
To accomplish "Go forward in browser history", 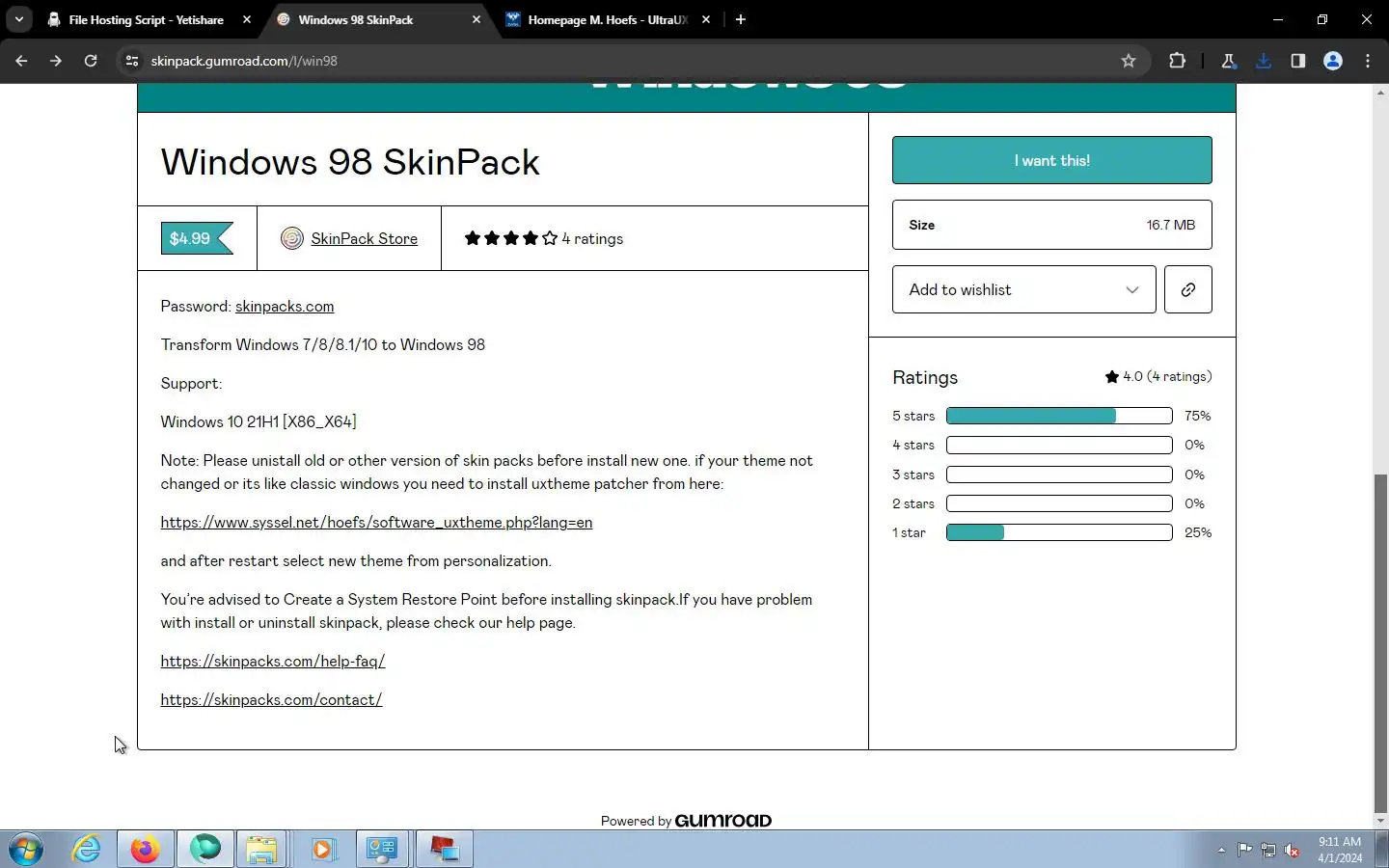I will [56, 61].
